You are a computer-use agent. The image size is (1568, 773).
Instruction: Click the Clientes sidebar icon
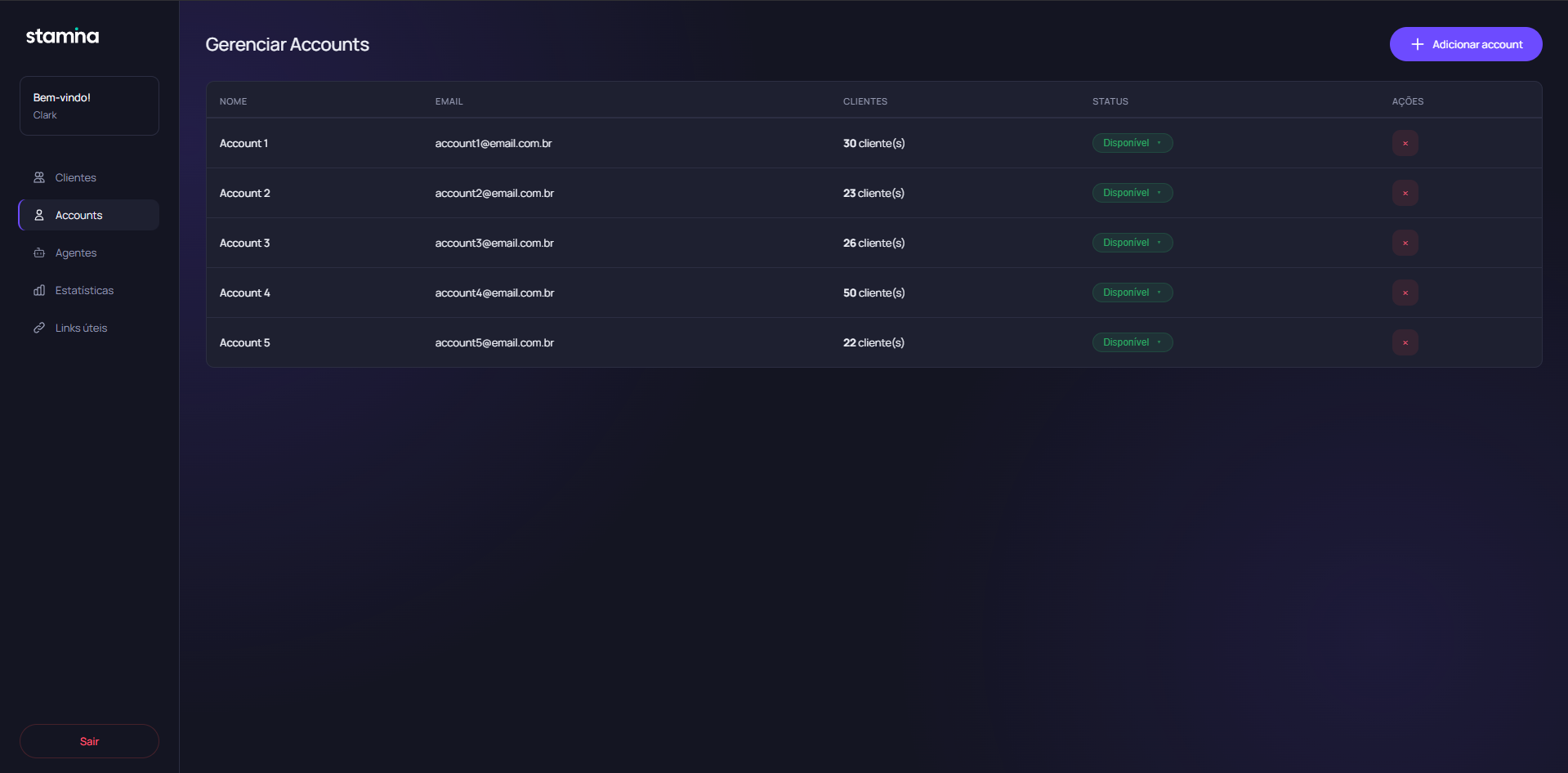click(39, 177)
